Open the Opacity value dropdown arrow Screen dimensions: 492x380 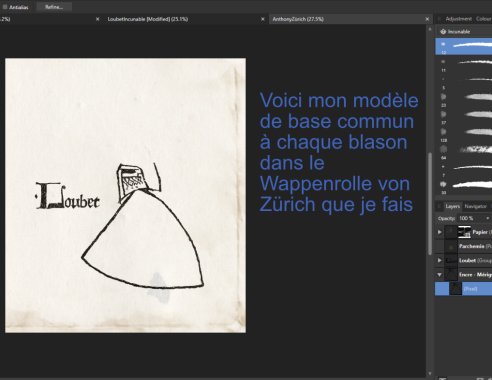click(487, 218)
